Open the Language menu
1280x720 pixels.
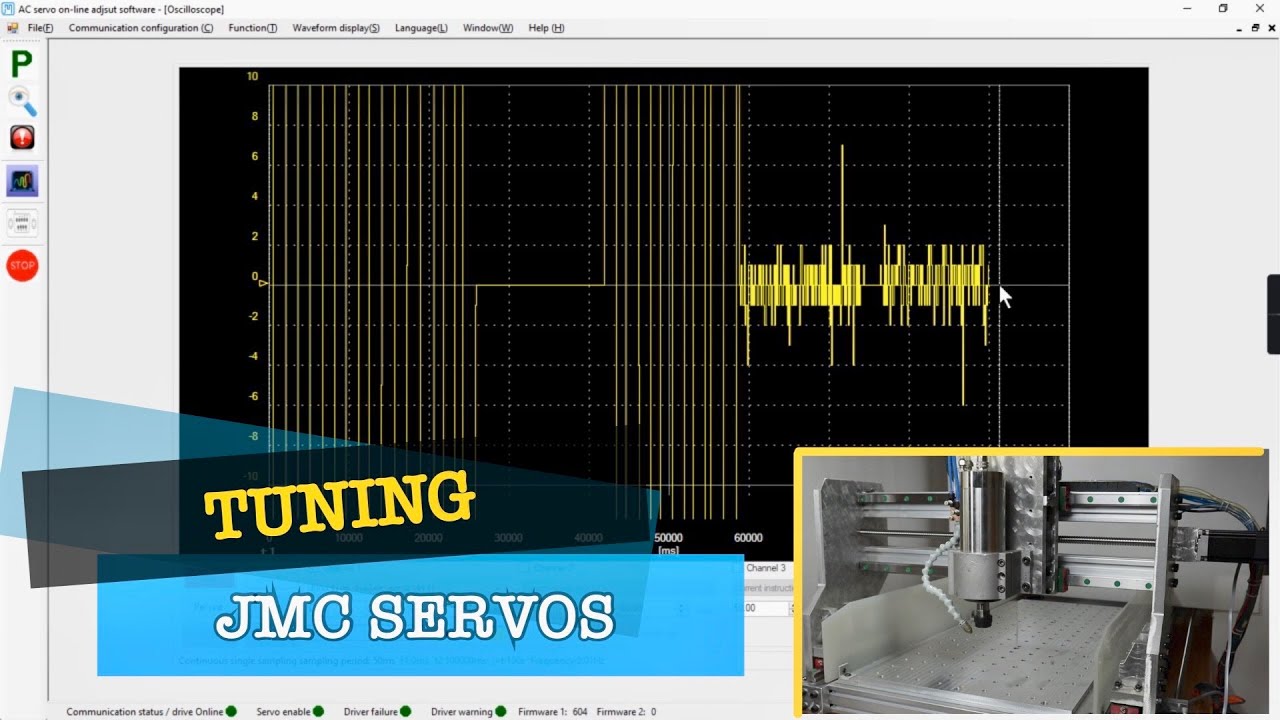(x=421, y=28)
